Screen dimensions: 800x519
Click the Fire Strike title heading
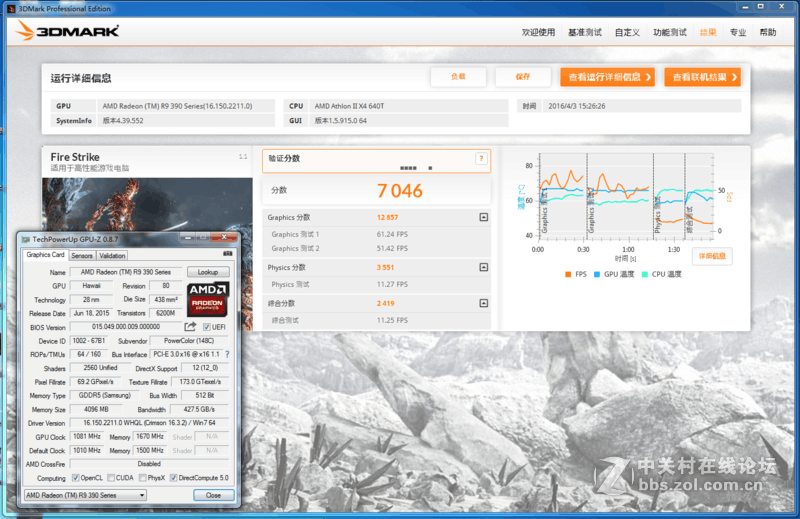75,157
